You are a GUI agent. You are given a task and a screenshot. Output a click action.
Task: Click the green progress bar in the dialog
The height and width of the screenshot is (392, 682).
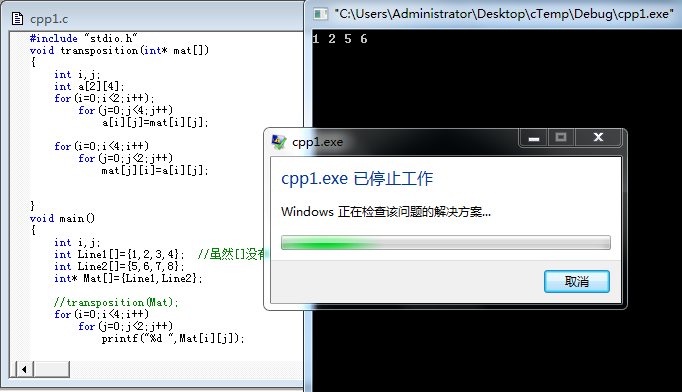click(446, 242)
